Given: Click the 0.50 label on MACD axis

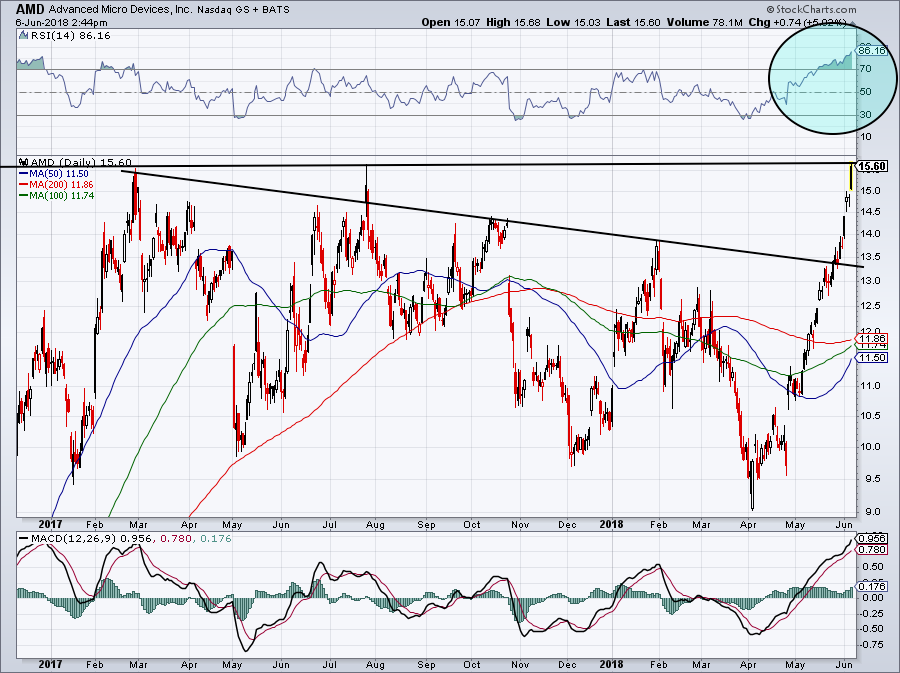Looking at the screenshot, I should coord(870,567).
